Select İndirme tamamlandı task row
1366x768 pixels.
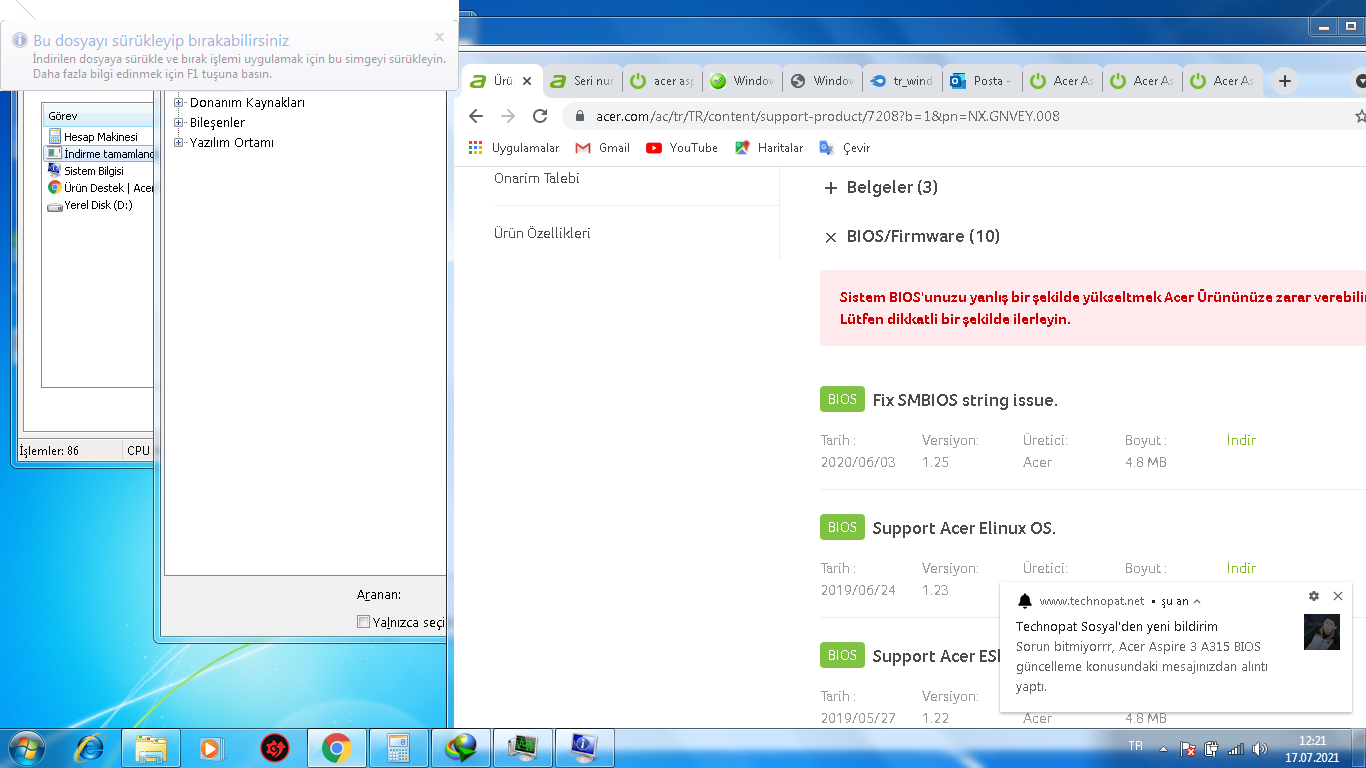[x=98, y=154]
